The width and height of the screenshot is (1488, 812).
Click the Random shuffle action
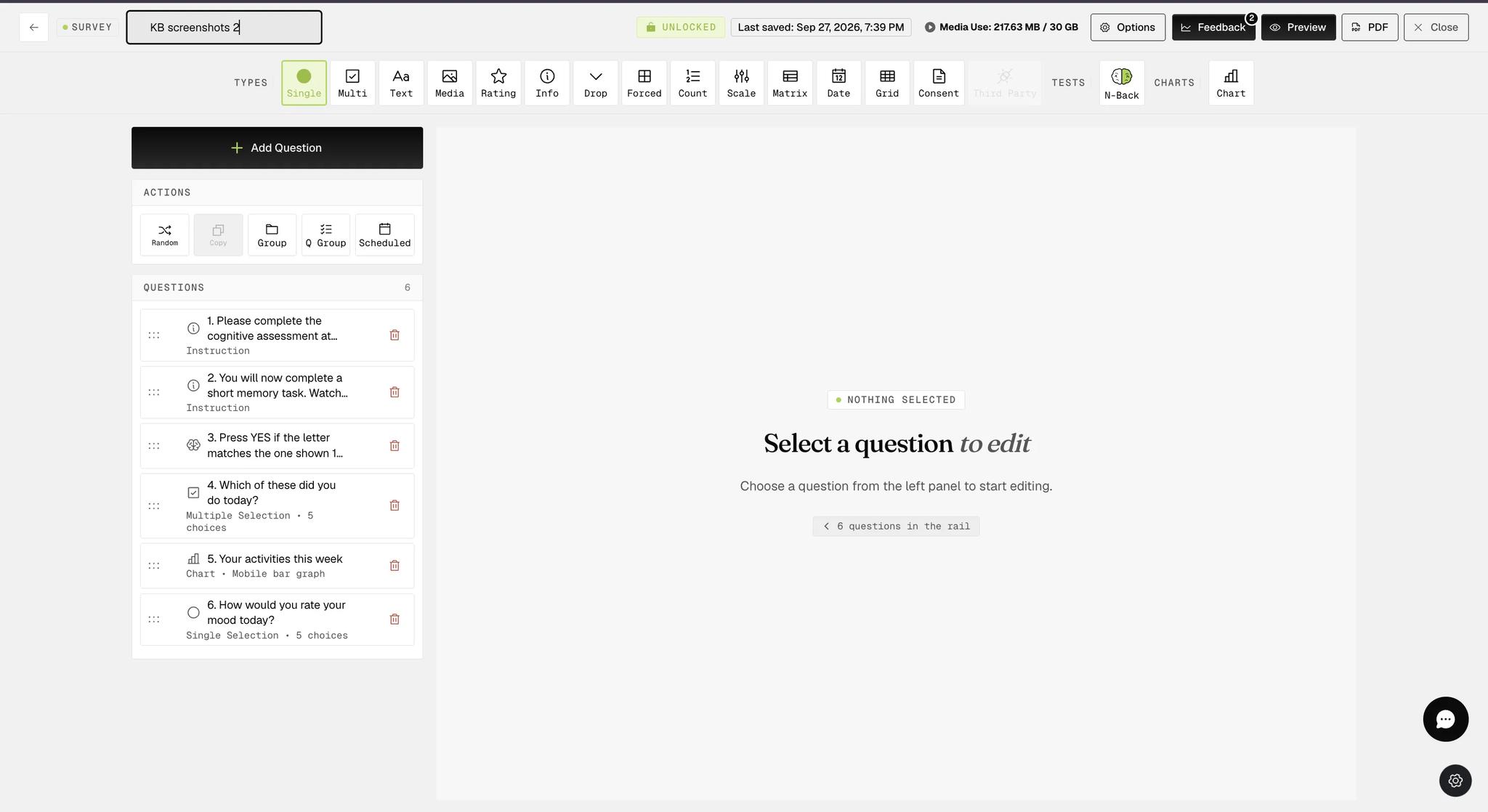click(x=165, y=235)
